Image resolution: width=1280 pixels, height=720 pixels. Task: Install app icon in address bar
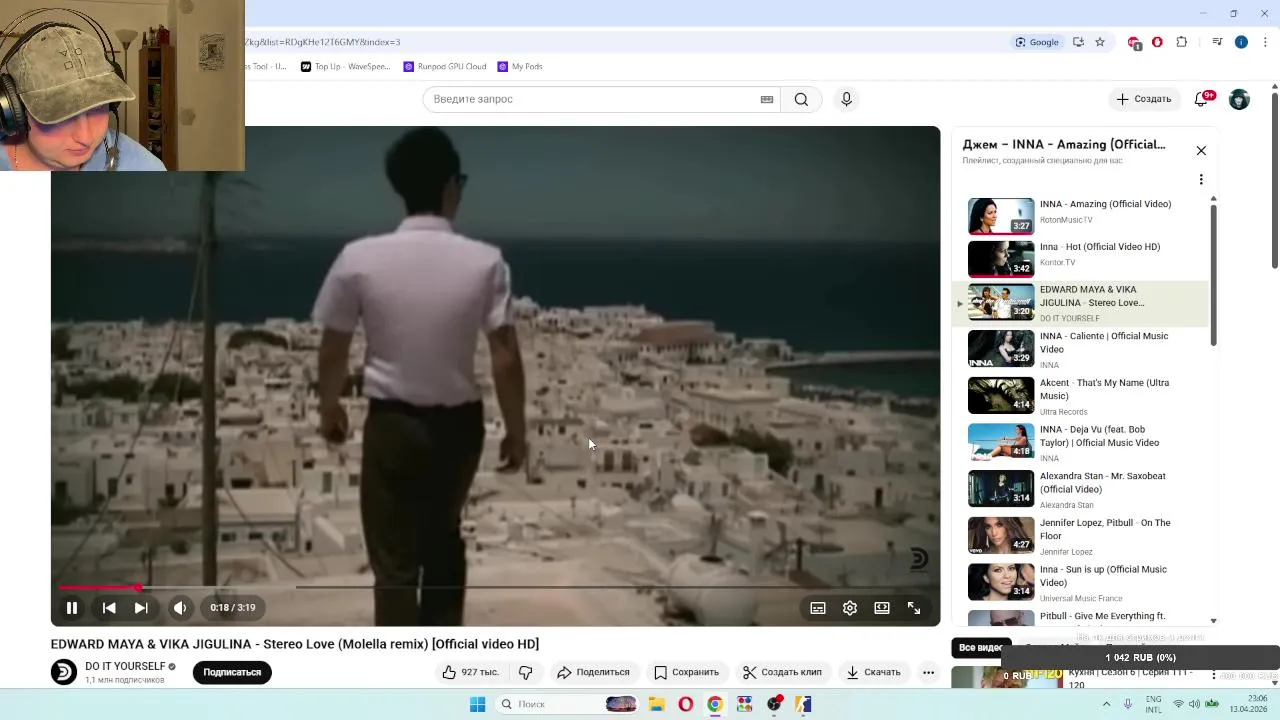[x=1078, y=42]
